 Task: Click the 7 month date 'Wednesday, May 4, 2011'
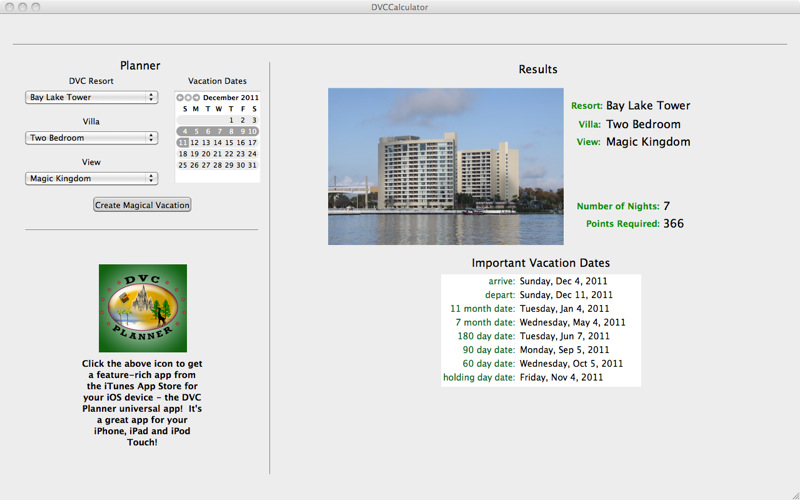(572, 322)
